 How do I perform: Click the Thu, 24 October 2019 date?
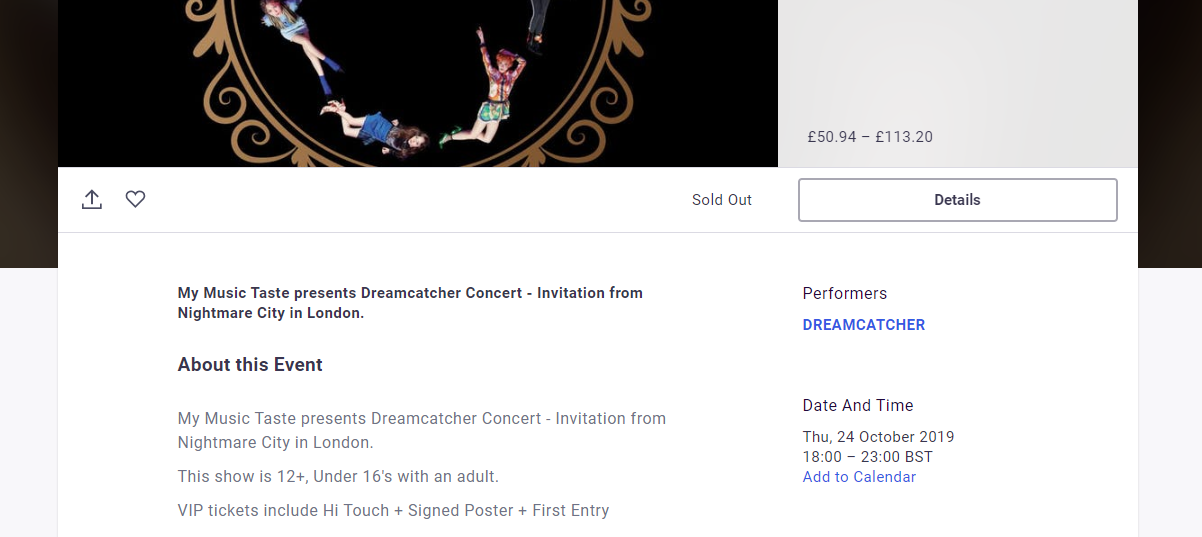878,437
